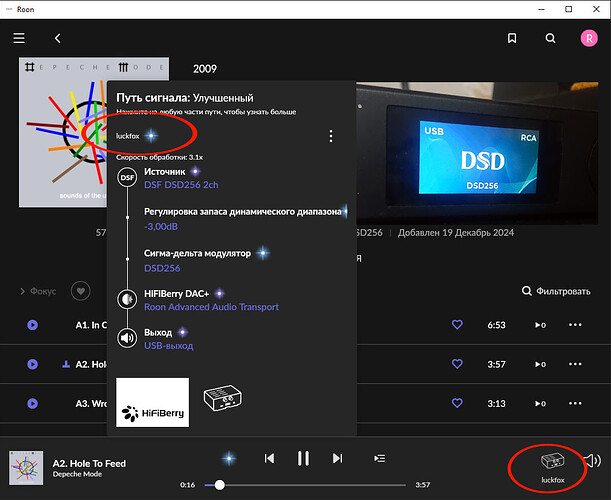Viewport: 611px width, 500px height.
Task: Click the DSD256 sigma-delta modulator value
Action: (x=162, y=268)
